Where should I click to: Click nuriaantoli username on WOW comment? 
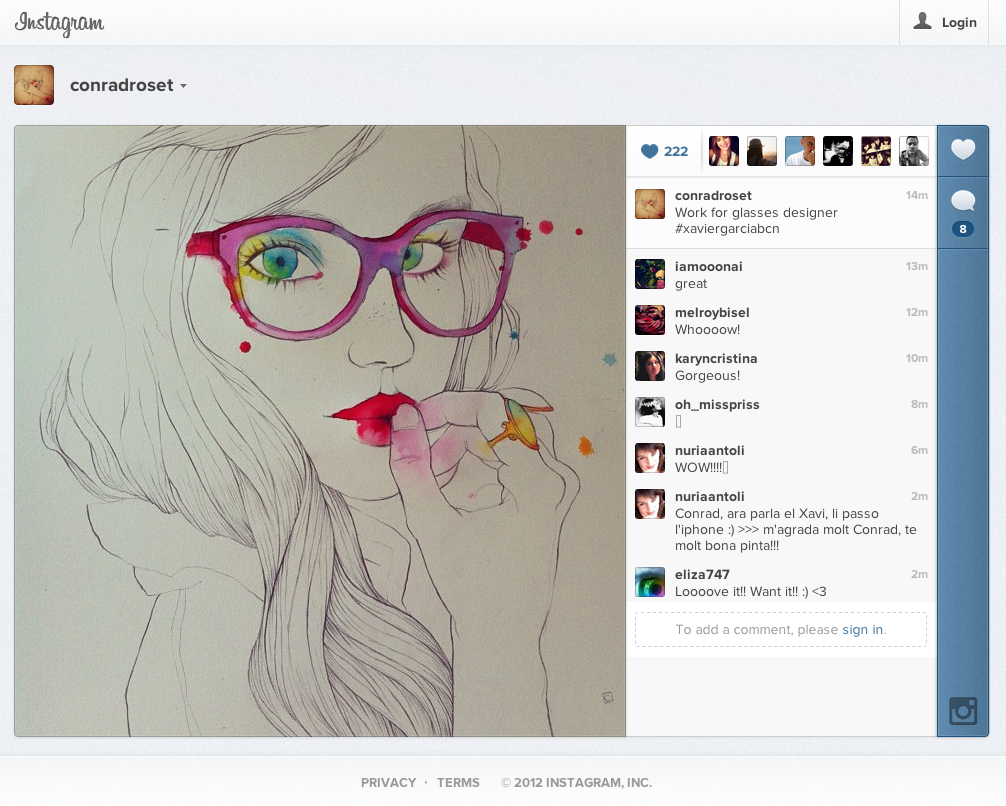[x=710, y=450]
